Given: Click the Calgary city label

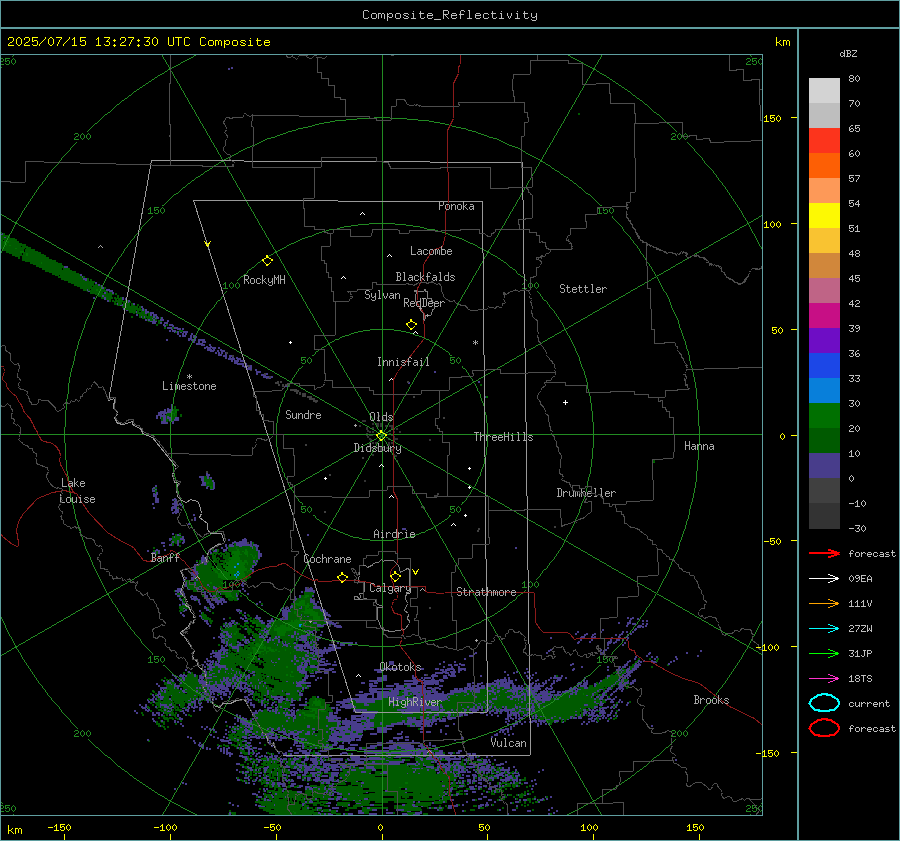Looking at the screenshot, I should coord(390,588).
